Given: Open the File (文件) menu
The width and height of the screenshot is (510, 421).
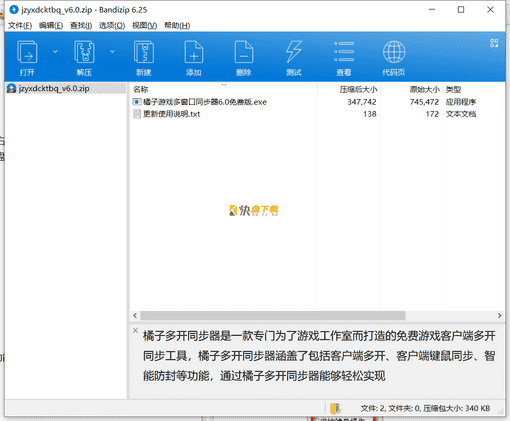Looking at the screenshot, I should pyautogui.click(x=20, y=25).
